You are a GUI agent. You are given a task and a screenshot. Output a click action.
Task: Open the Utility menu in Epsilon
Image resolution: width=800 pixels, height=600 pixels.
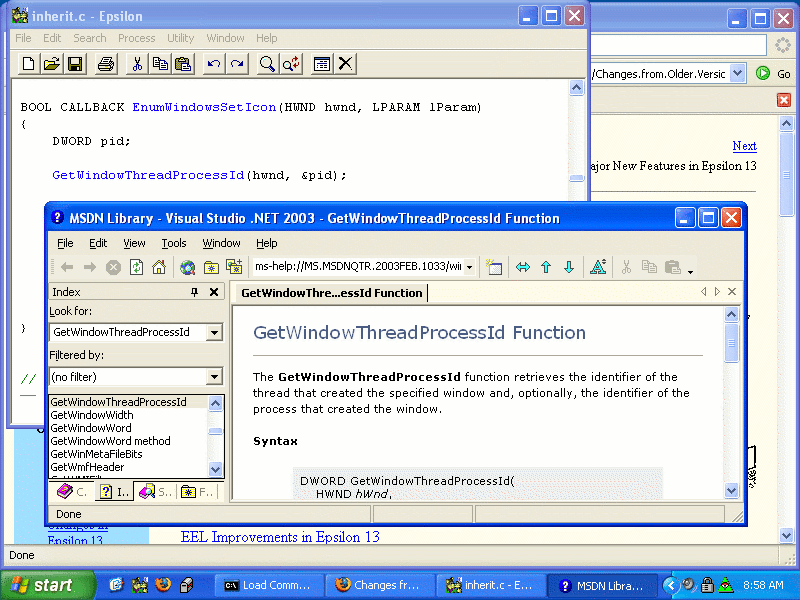pyautogui.click(x=181, y=38)
